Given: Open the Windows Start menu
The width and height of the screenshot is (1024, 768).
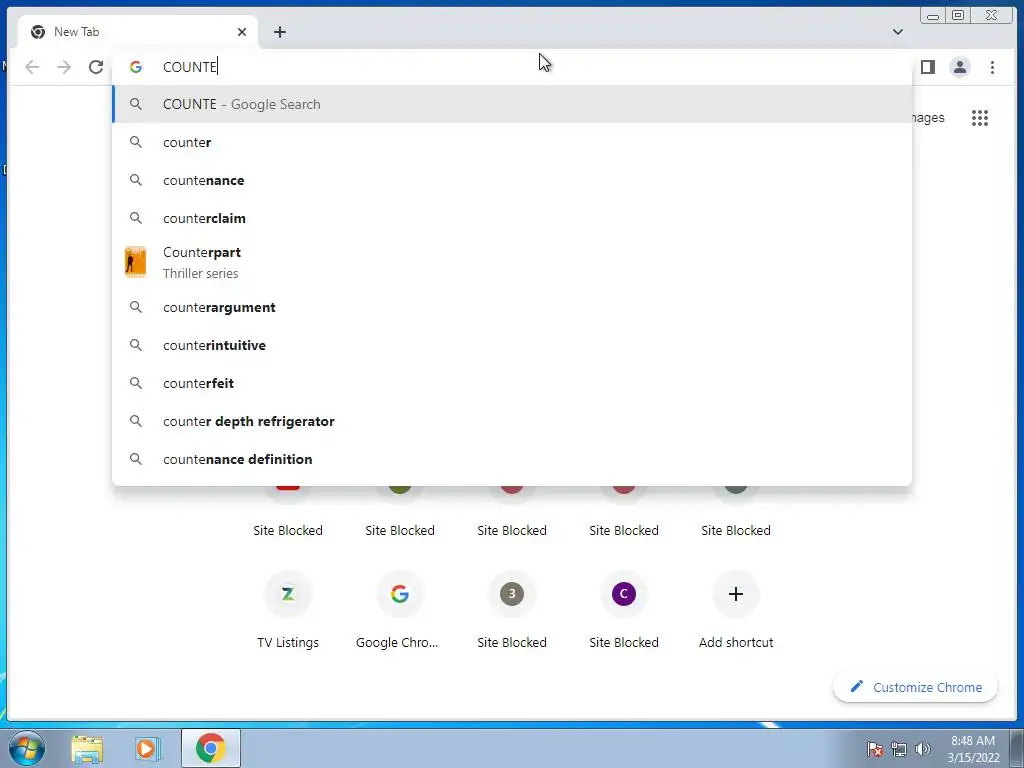Looking at the screenshot, I should 27,748.
